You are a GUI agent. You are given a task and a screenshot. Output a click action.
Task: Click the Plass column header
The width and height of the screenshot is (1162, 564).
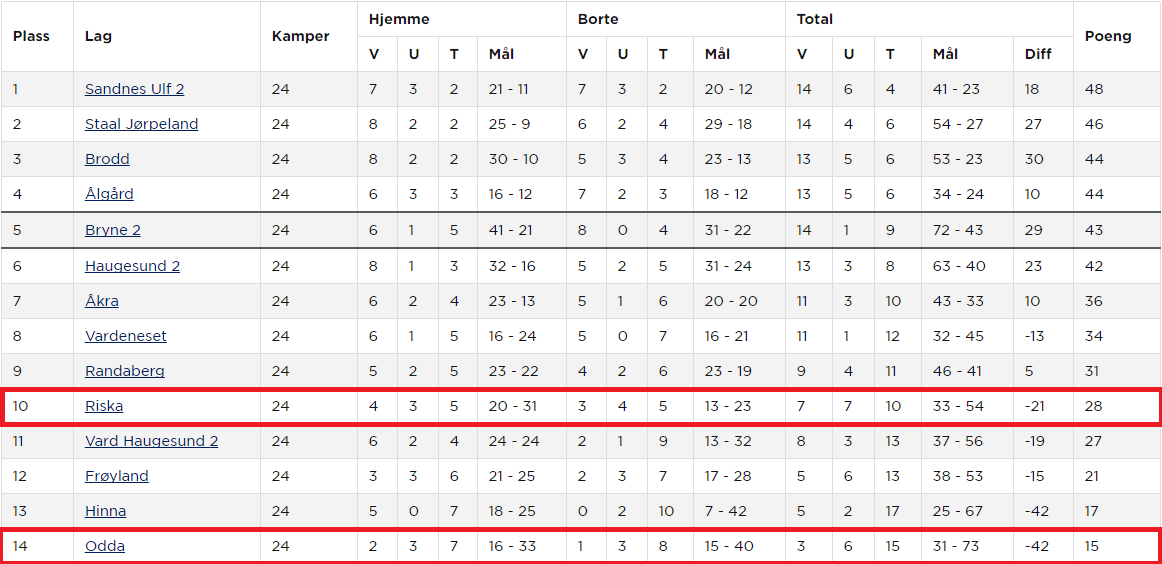31,36
